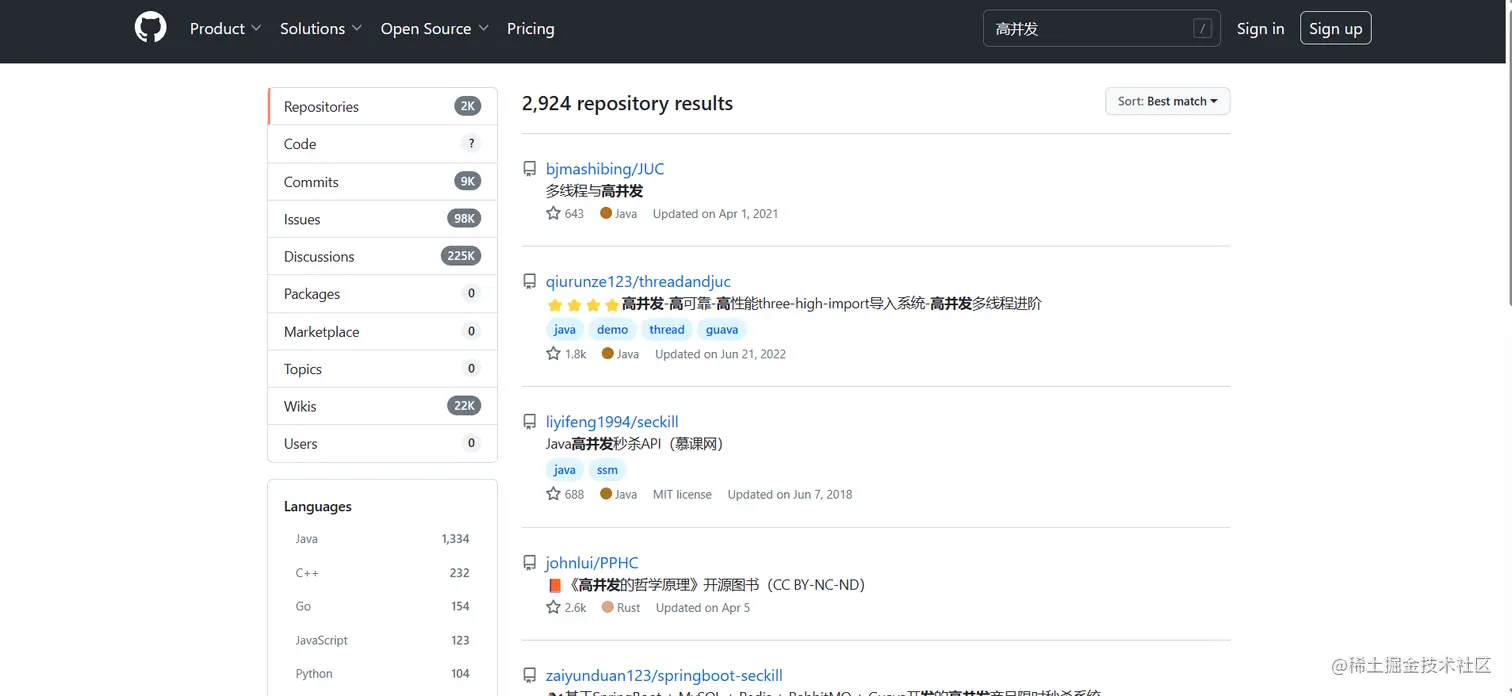Click the star icon showing 2.6k
This screenshot has height=696, width=1512.
click(x=553, y=607)
